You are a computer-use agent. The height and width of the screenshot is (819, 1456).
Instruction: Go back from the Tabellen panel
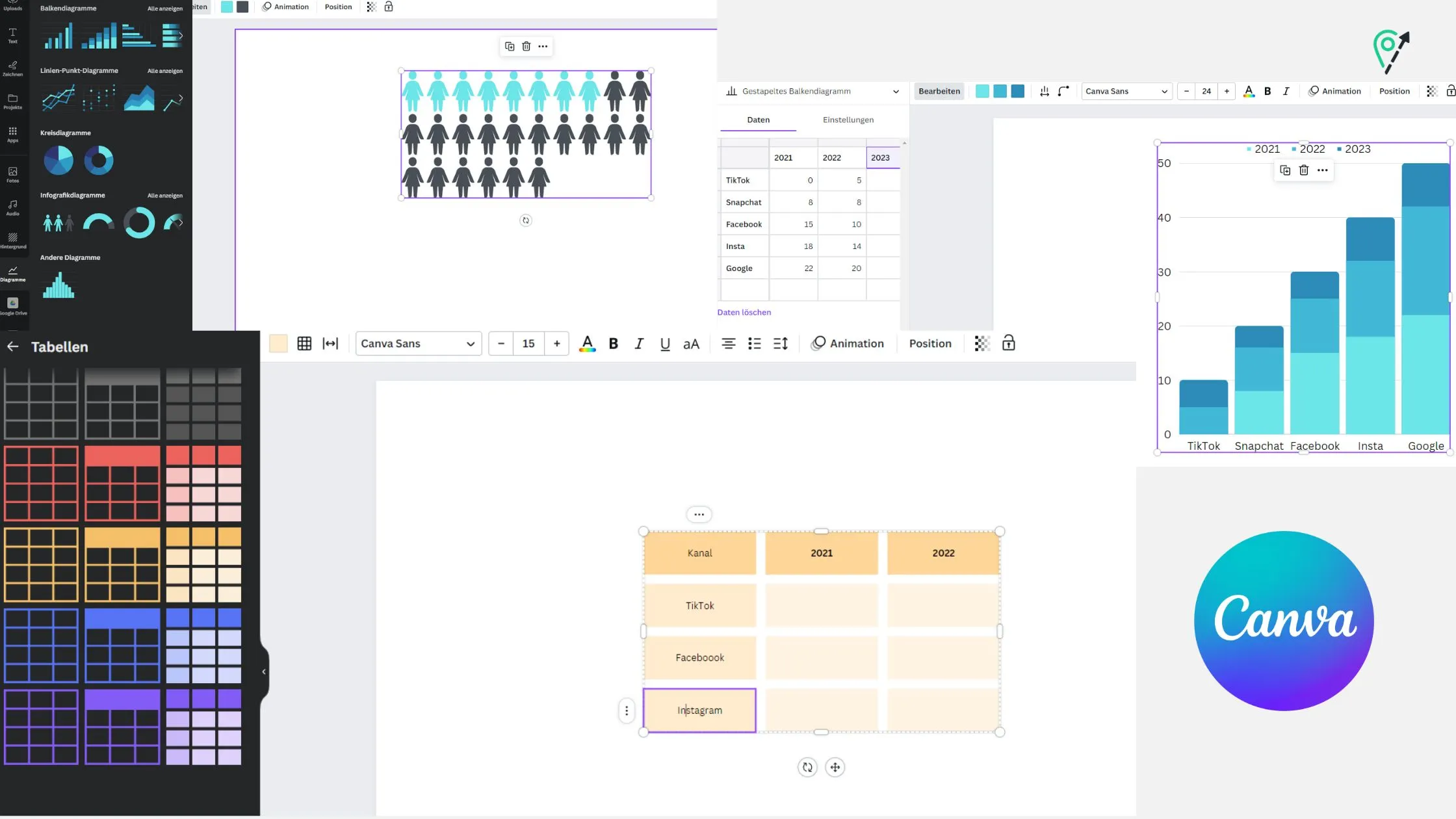point(12,346)
